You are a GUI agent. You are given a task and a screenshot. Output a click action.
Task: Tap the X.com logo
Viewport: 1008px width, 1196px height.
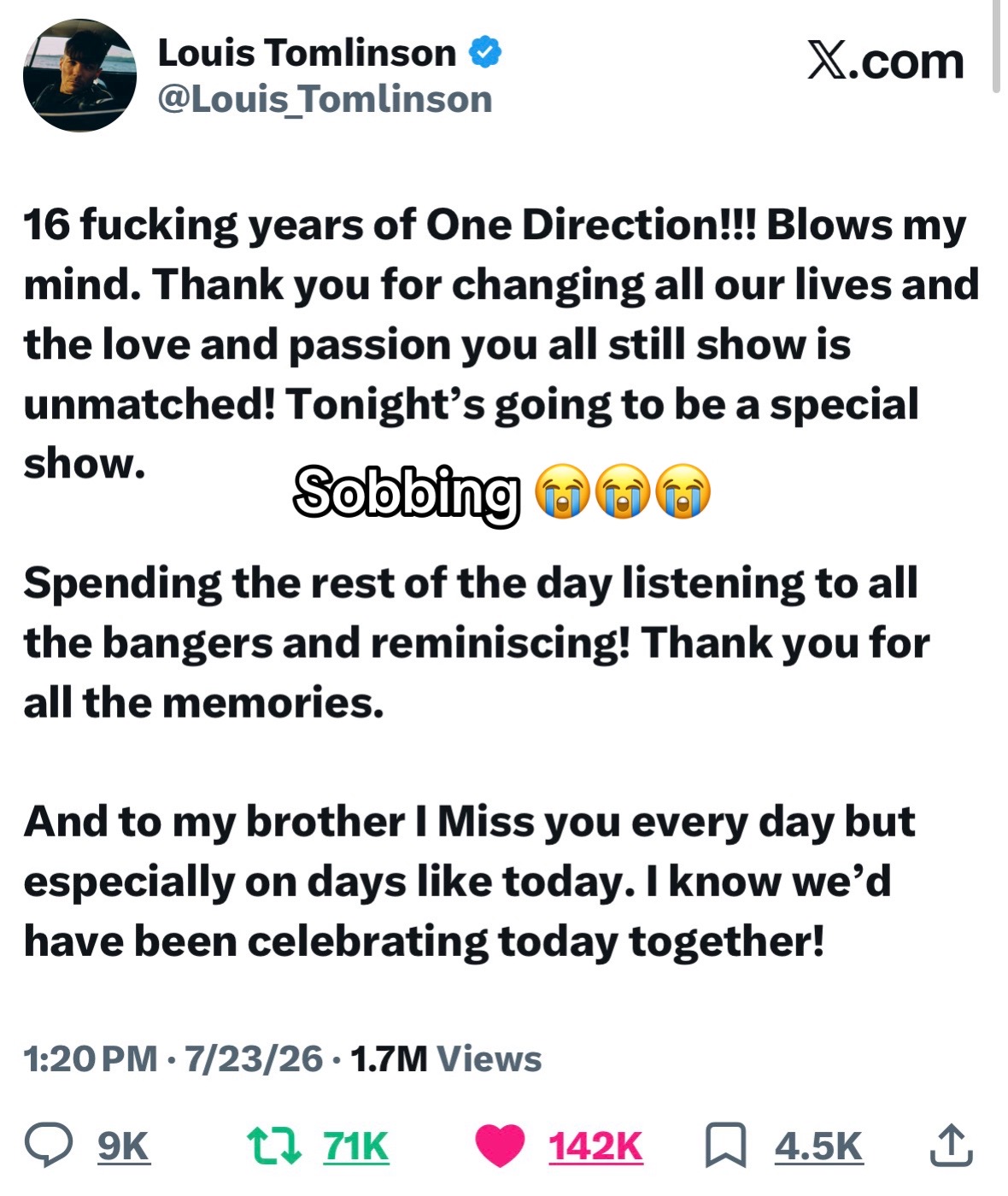tap(885, 62)
